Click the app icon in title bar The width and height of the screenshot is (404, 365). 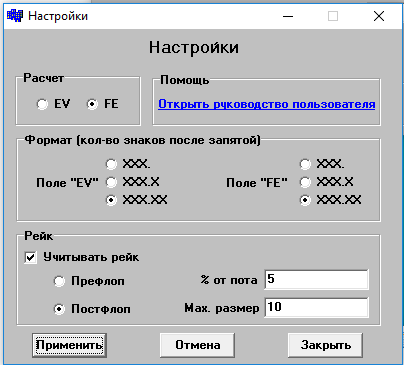pos(15,16)
